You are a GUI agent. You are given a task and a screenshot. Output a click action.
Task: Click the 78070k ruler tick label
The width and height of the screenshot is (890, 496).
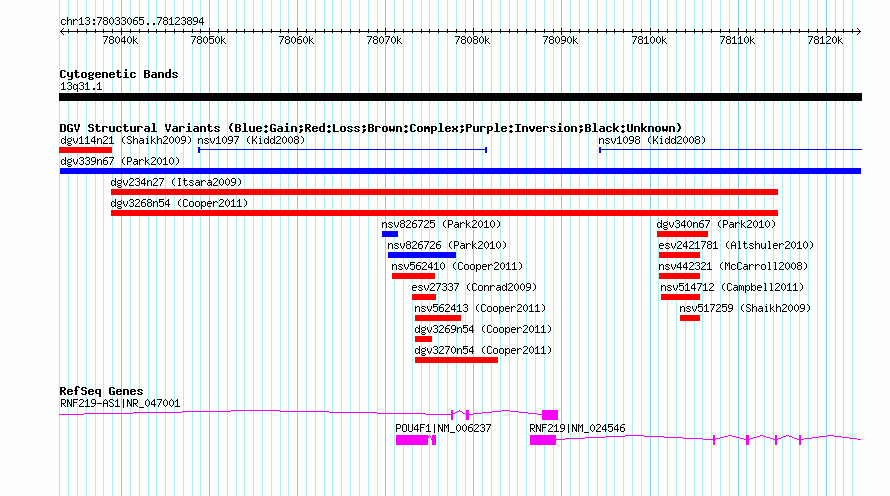[384, 40]
